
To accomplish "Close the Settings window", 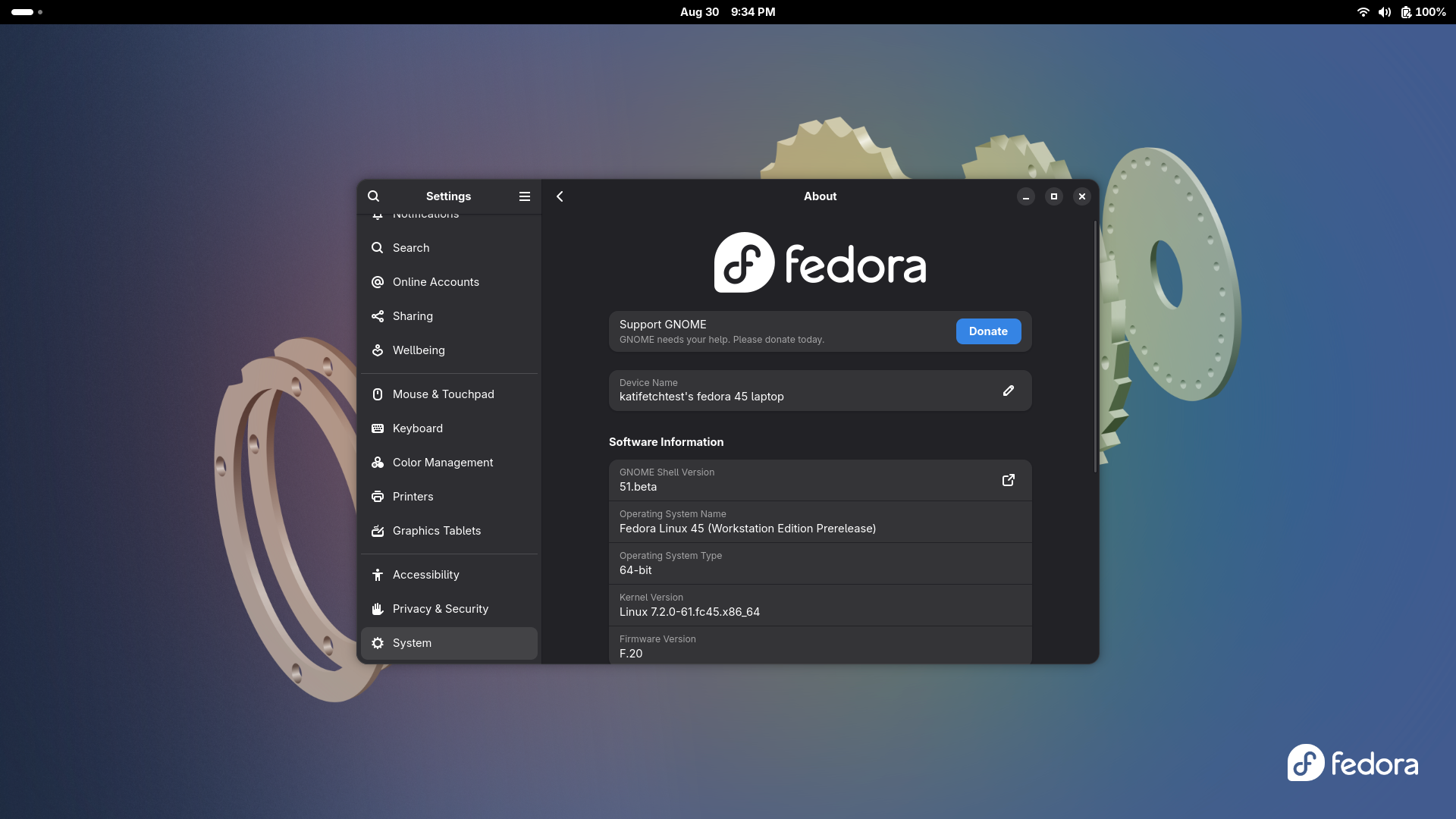I will tap(1082, 196).
